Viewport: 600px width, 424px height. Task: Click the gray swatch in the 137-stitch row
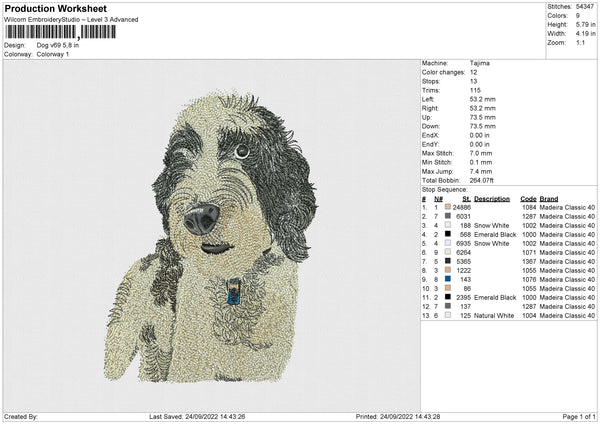[x=447, y=306]
